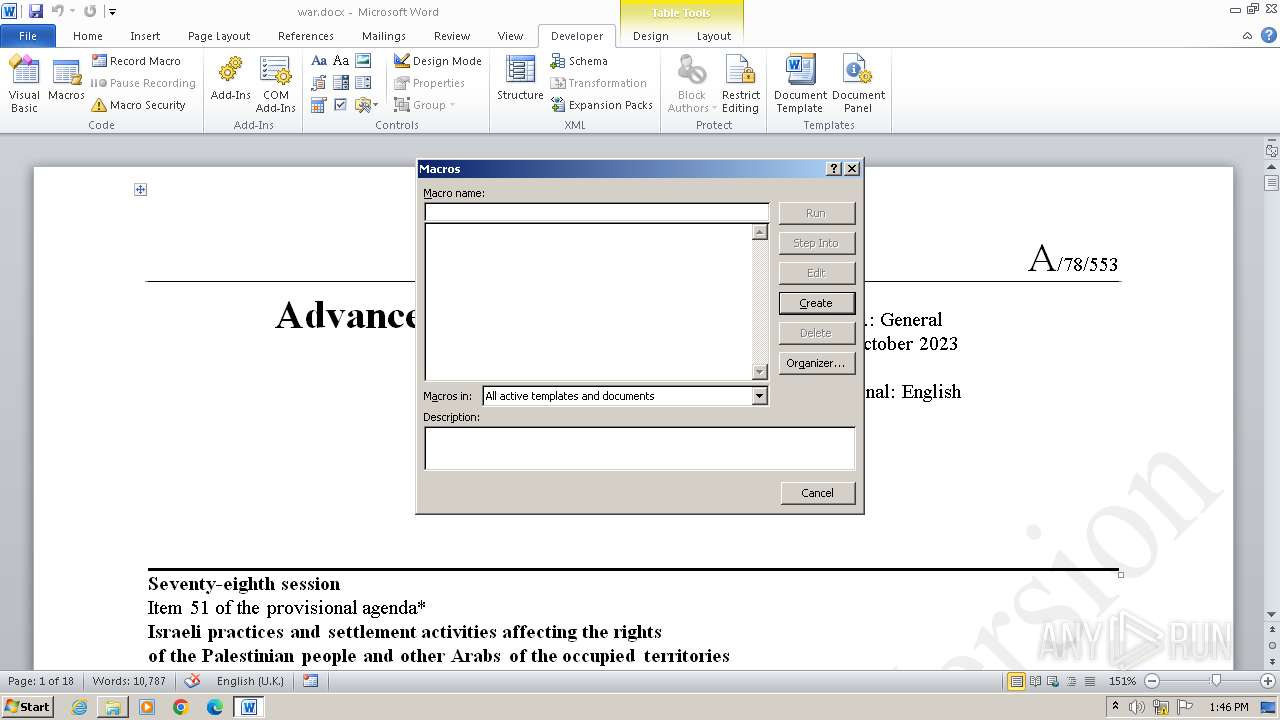The image size is (1280, 720).
Task: Switch to Print Layout view
Action: (1016, 681)
